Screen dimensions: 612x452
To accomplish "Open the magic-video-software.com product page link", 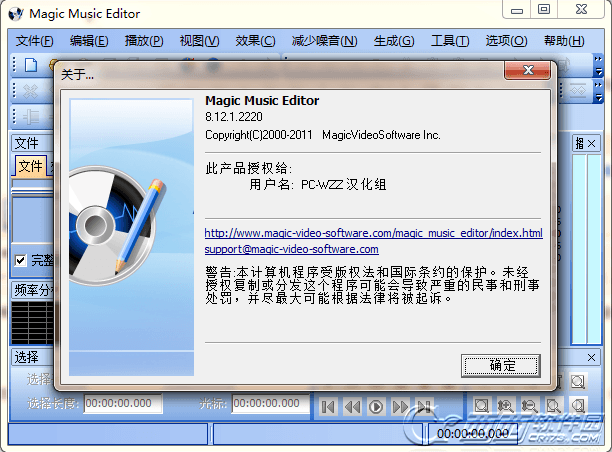I will point(374,233).
